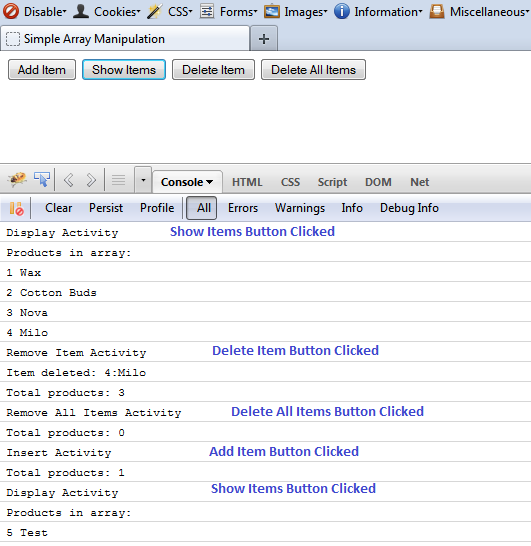The width and height of the screenshot is (531, 546).
Task: Click the Firebug forward arrow
Action: pyautogui.click(x=91, y=180)
